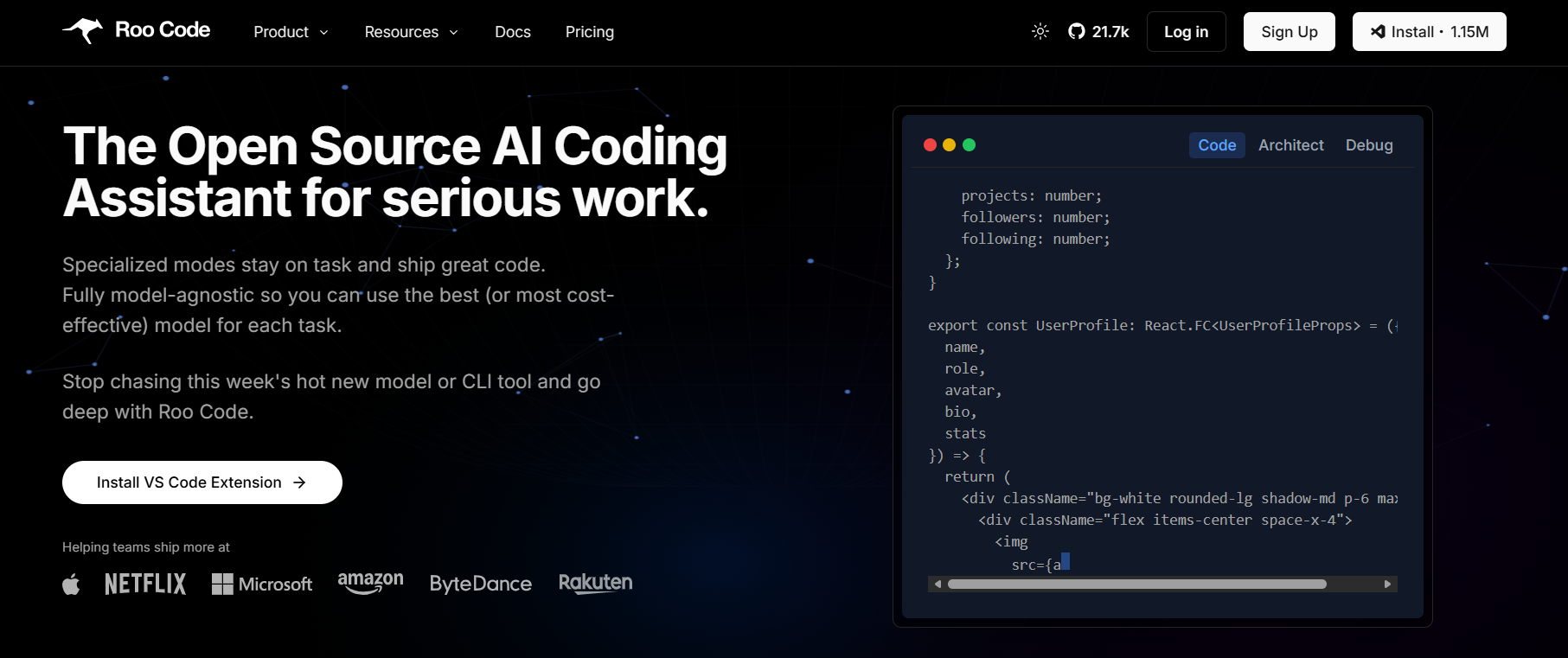Switch to the Debug mode tab
The width and height of the screenshot is (1568, 658).
pyautogui.click(x=1369, y=145)
